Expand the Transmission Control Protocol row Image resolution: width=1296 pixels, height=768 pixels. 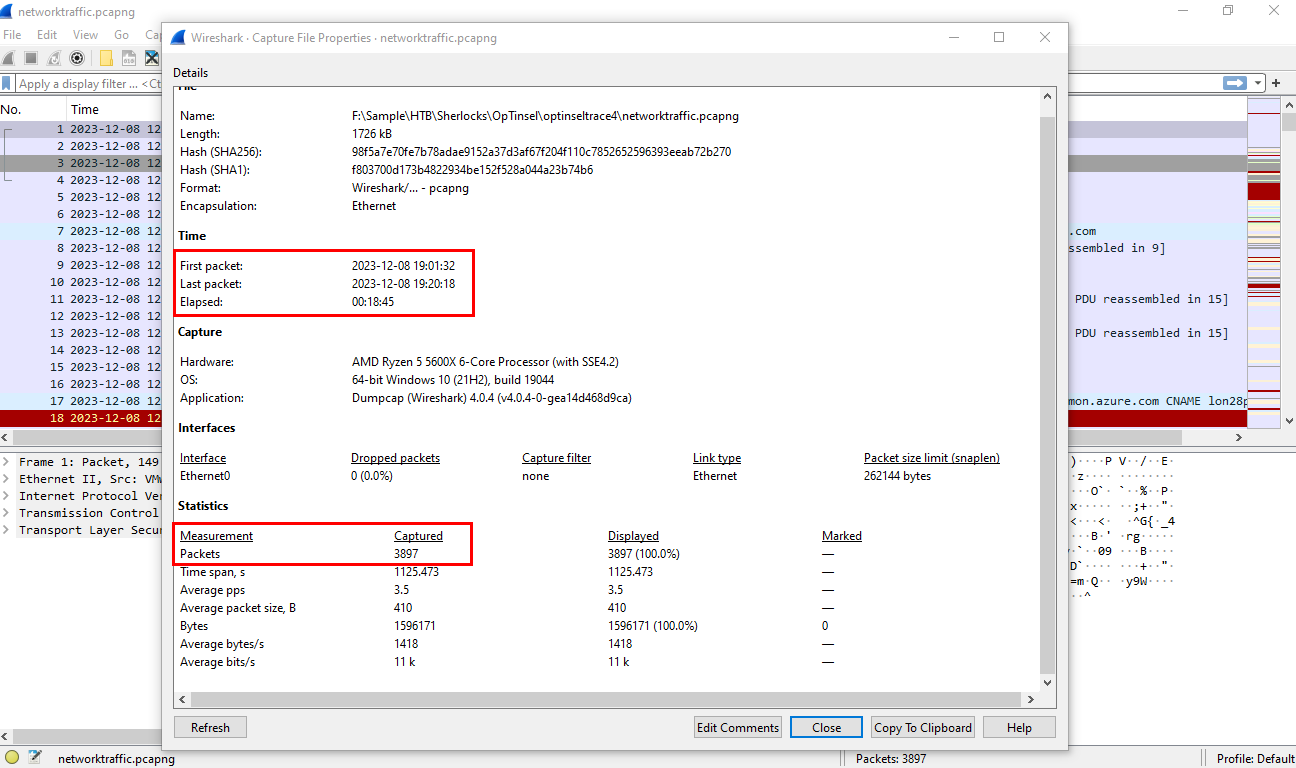pyautogui.click(x=7, y=513)
